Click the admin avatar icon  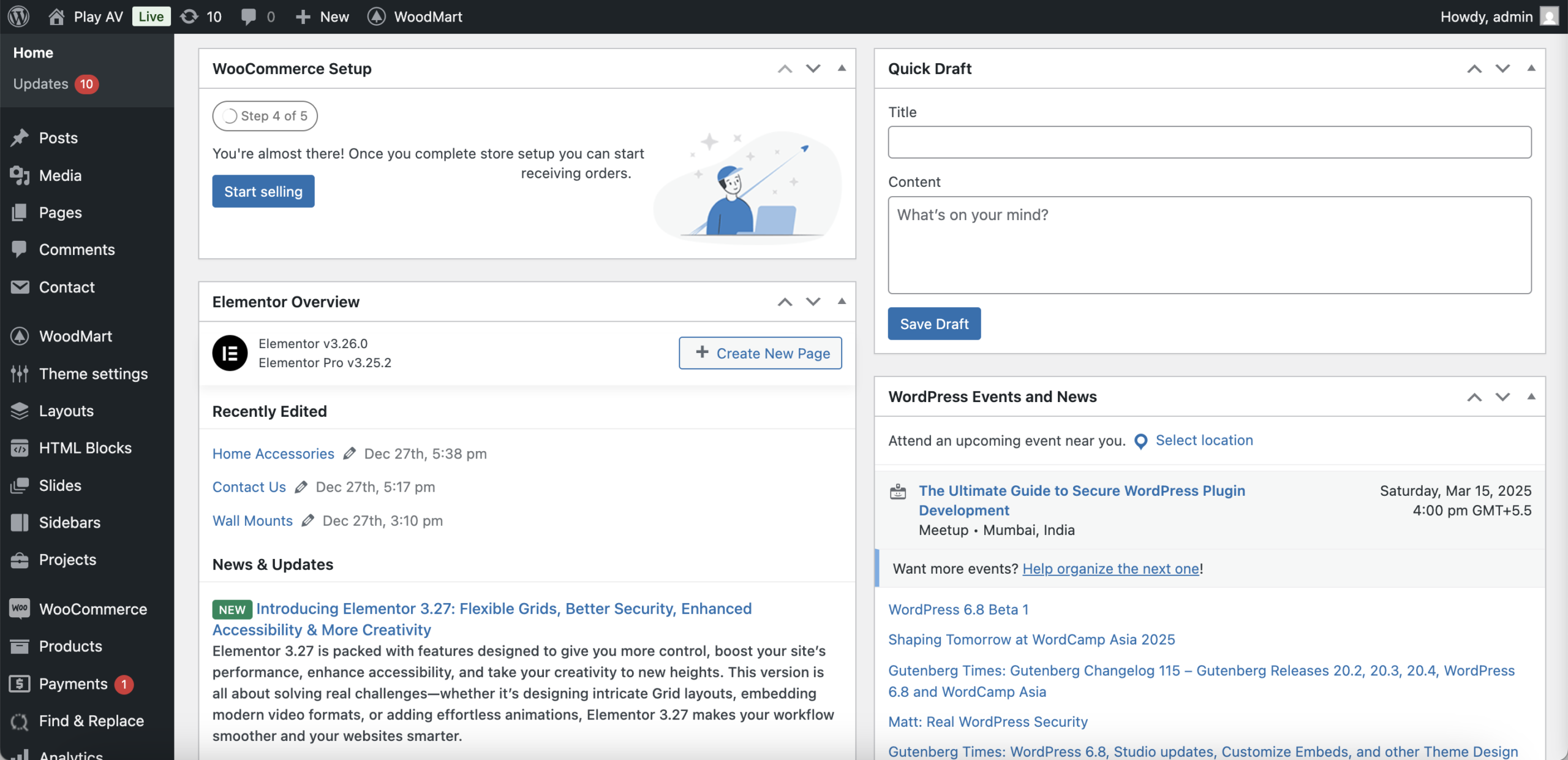1549,17
